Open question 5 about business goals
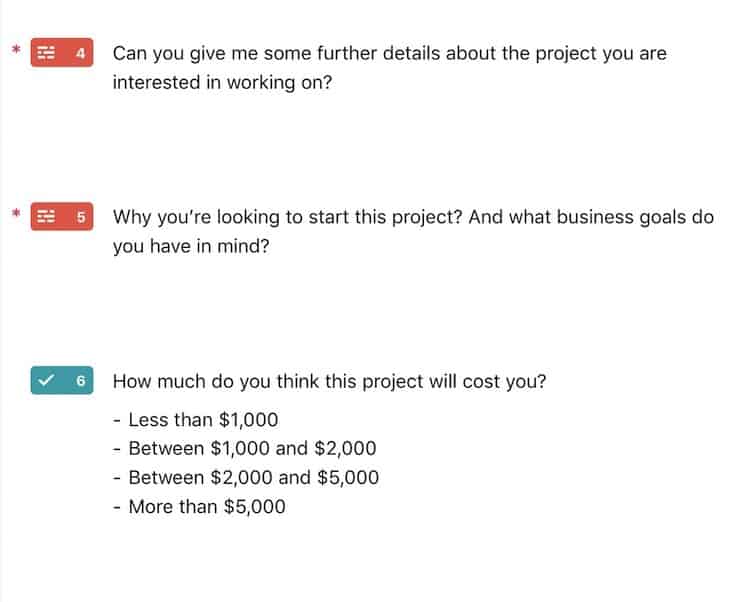 pyautogui.click(x=413, y=232)
